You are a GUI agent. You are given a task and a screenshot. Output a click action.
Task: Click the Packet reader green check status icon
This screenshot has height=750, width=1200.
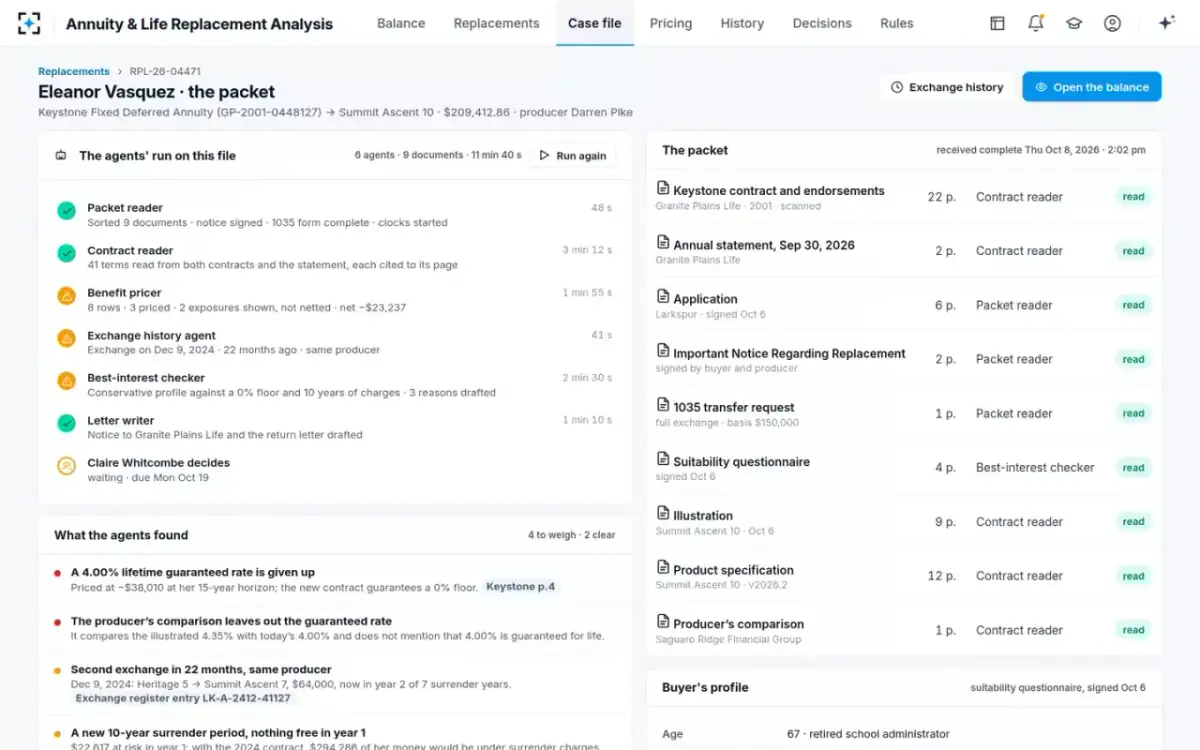(66, 211)
